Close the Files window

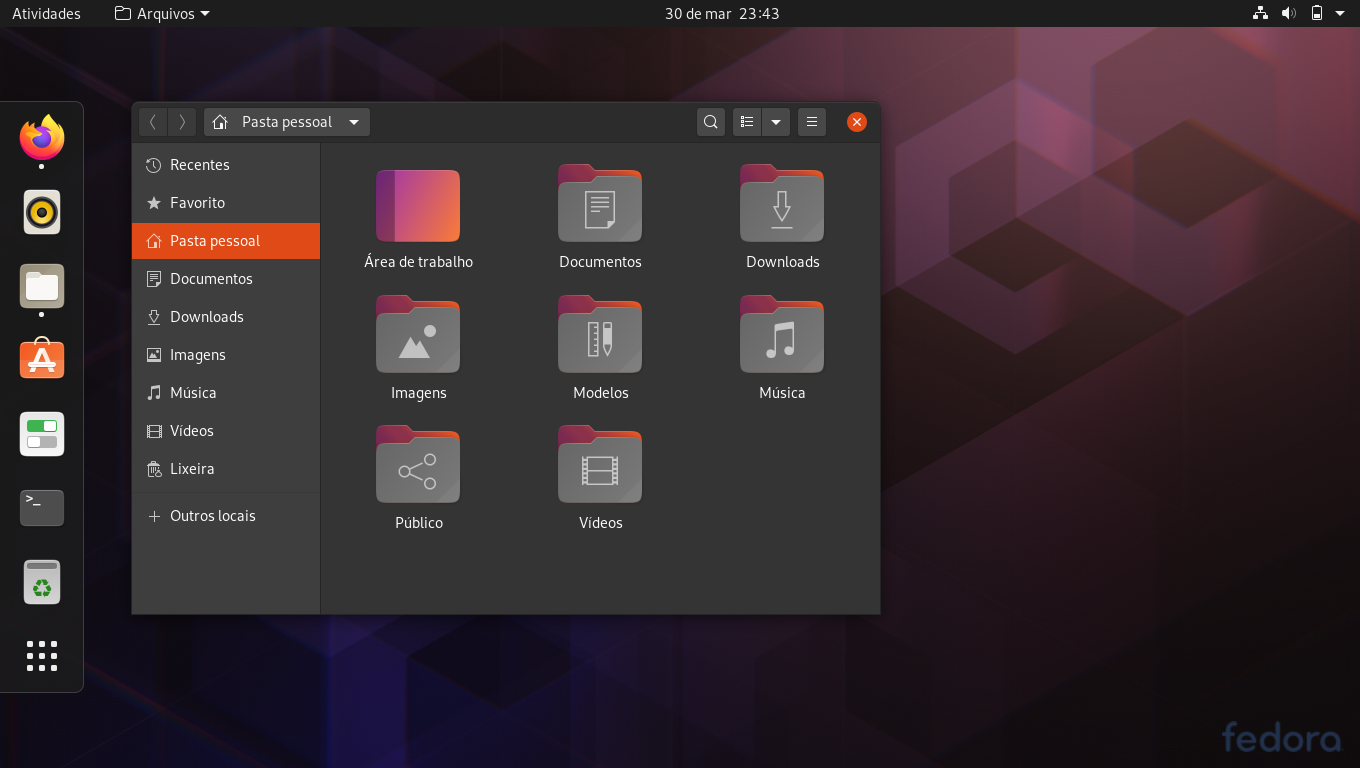pos(857,122)
